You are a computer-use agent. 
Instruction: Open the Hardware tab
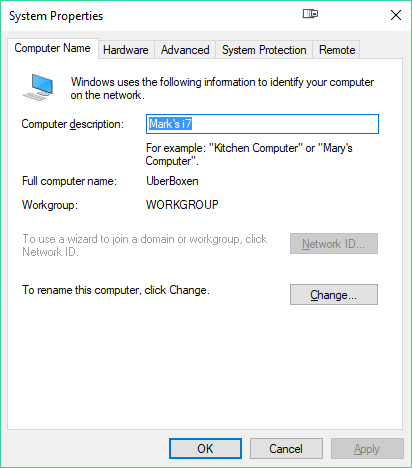click(126, 50)
